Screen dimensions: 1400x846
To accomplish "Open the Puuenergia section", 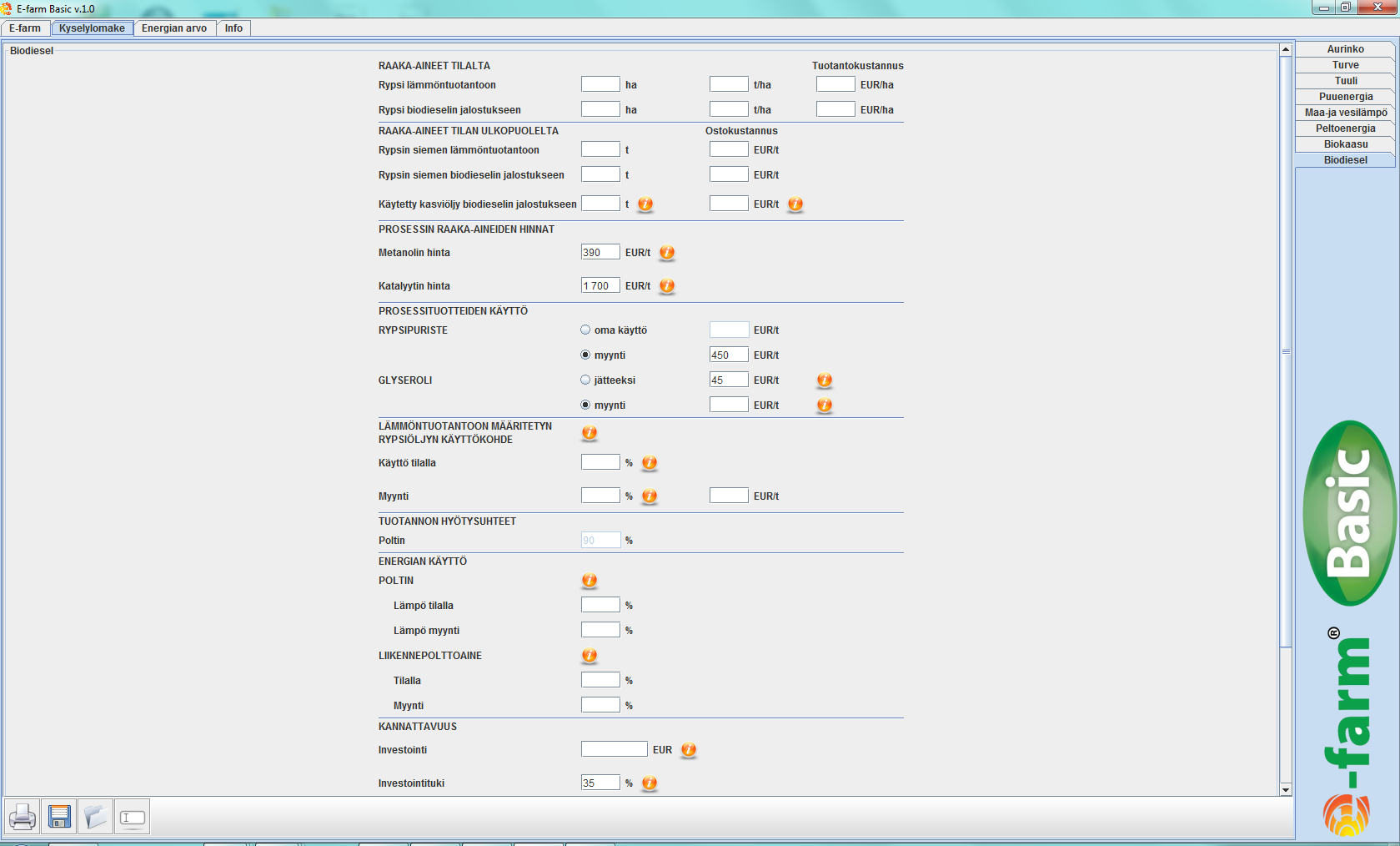I will pos(1345,97).
